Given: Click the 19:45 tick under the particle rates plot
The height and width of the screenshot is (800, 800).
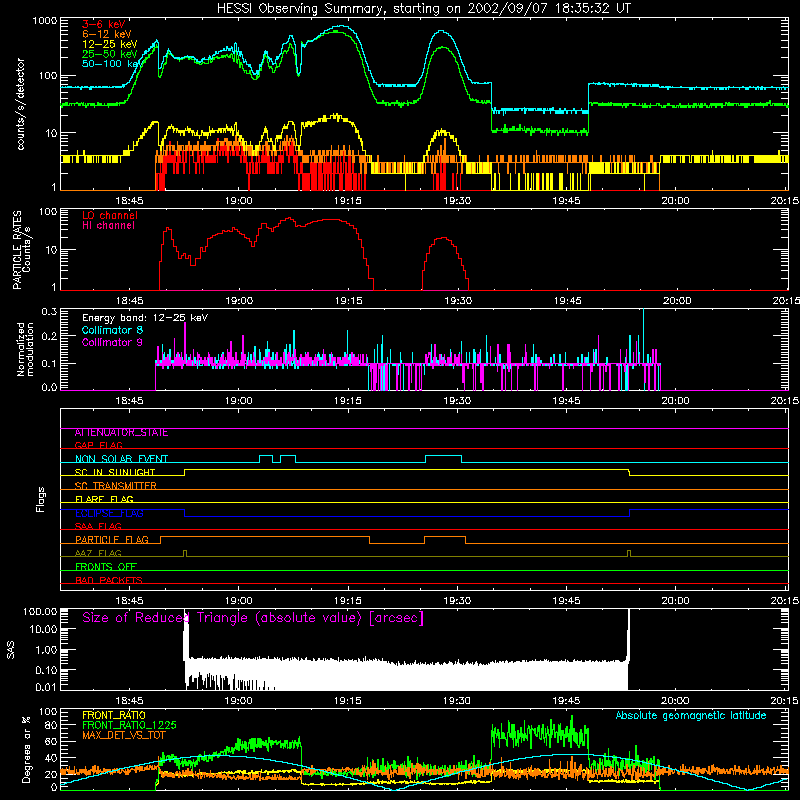Looking at the screenshot, I should pyautogui.click(x=567, y=301).
